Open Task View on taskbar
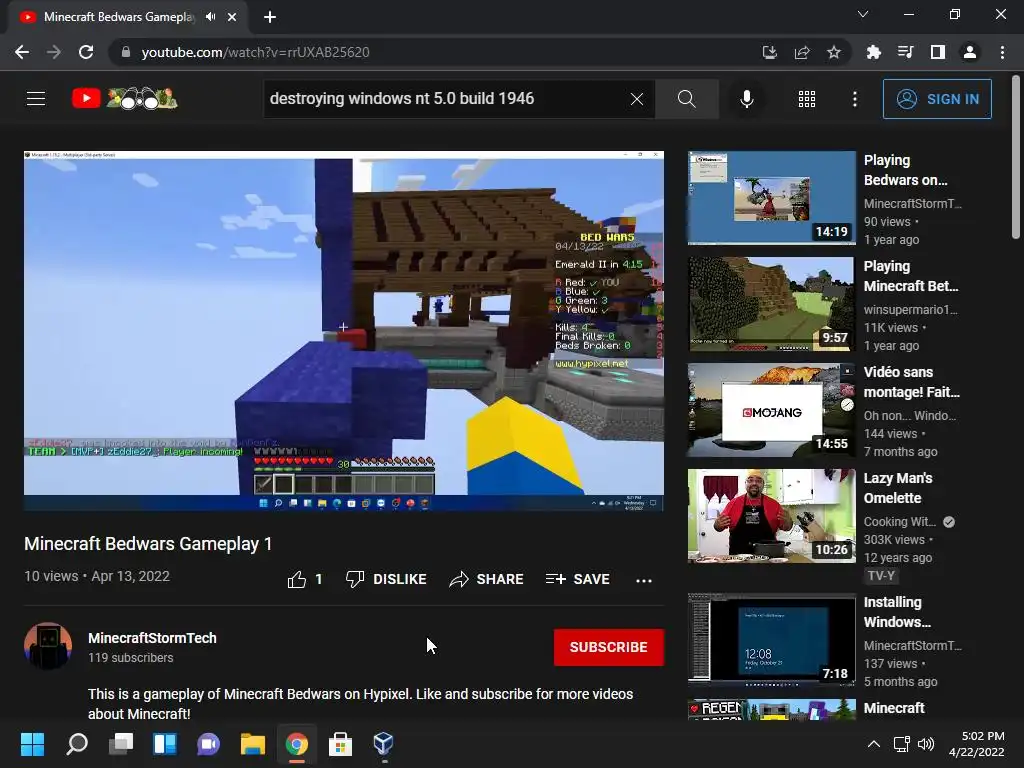 tap(121, 744)
